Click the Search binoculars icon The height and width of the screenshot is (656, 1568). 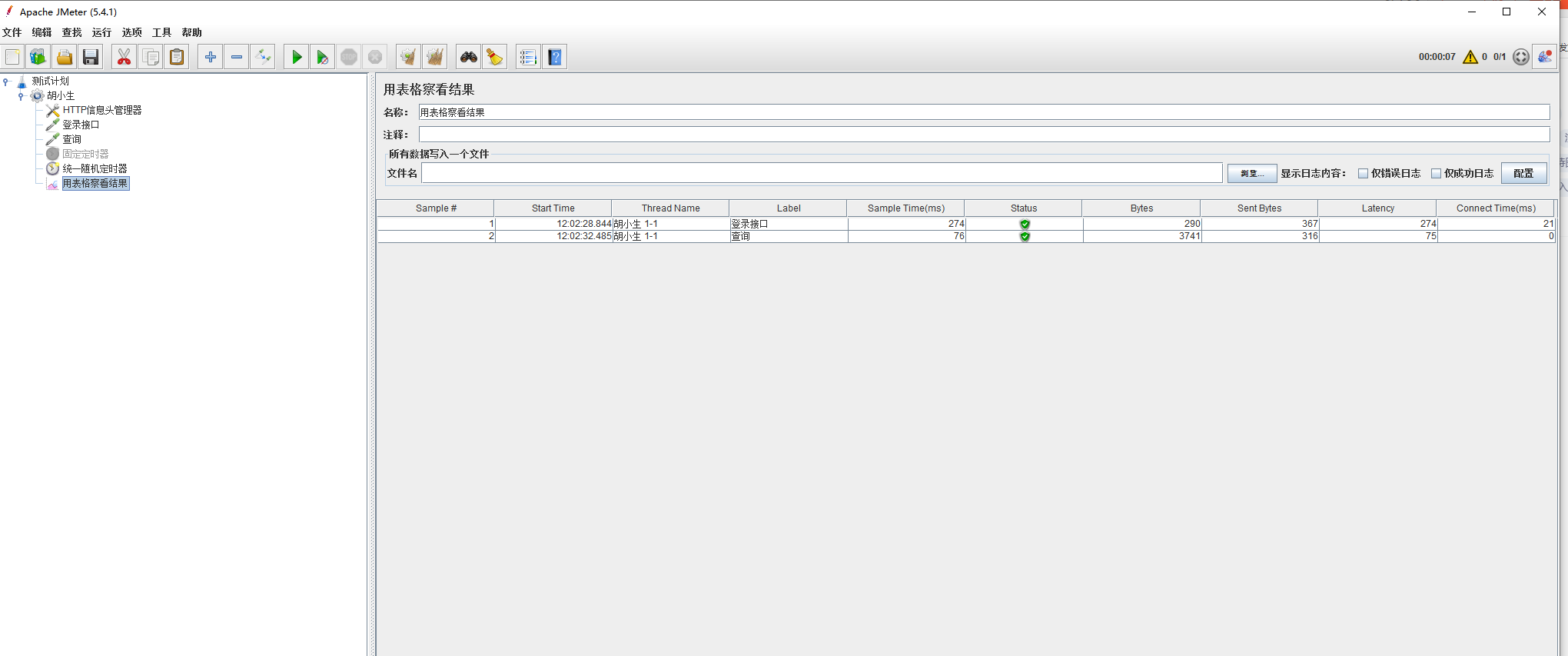click(x=468, y=57)
